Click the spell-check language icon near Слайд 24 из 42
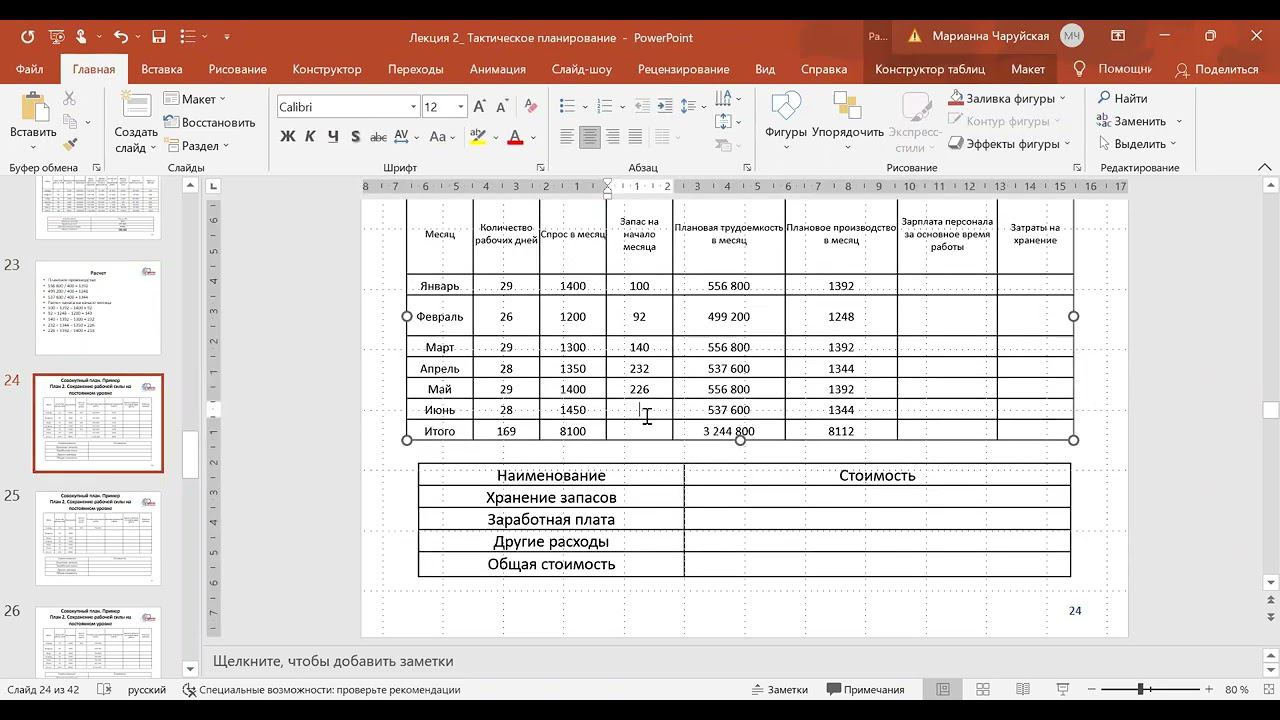 pyautogui.click(x=104, y=690)
